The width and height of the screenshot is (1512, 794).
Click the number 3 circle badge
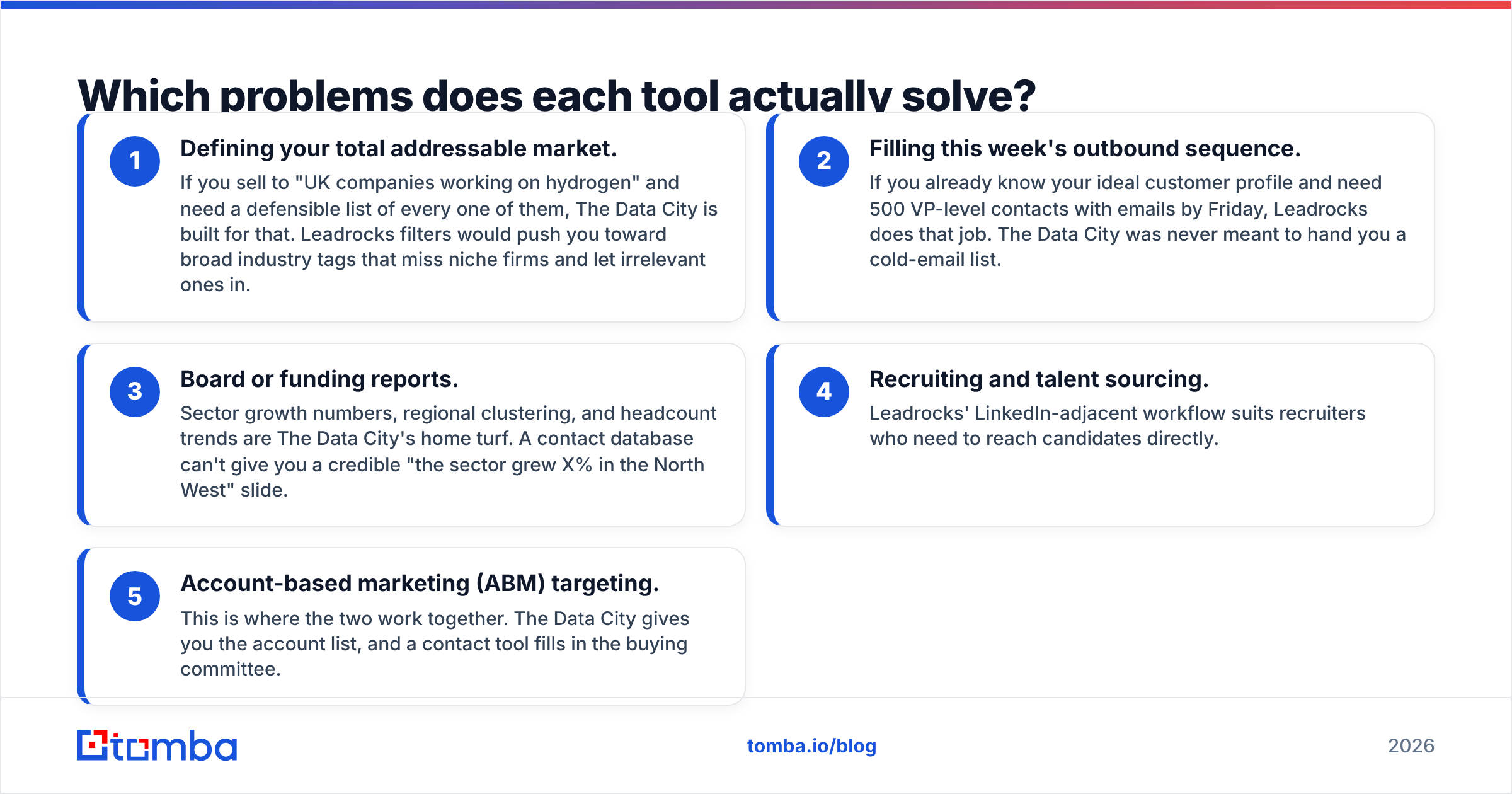pos(135,392)
